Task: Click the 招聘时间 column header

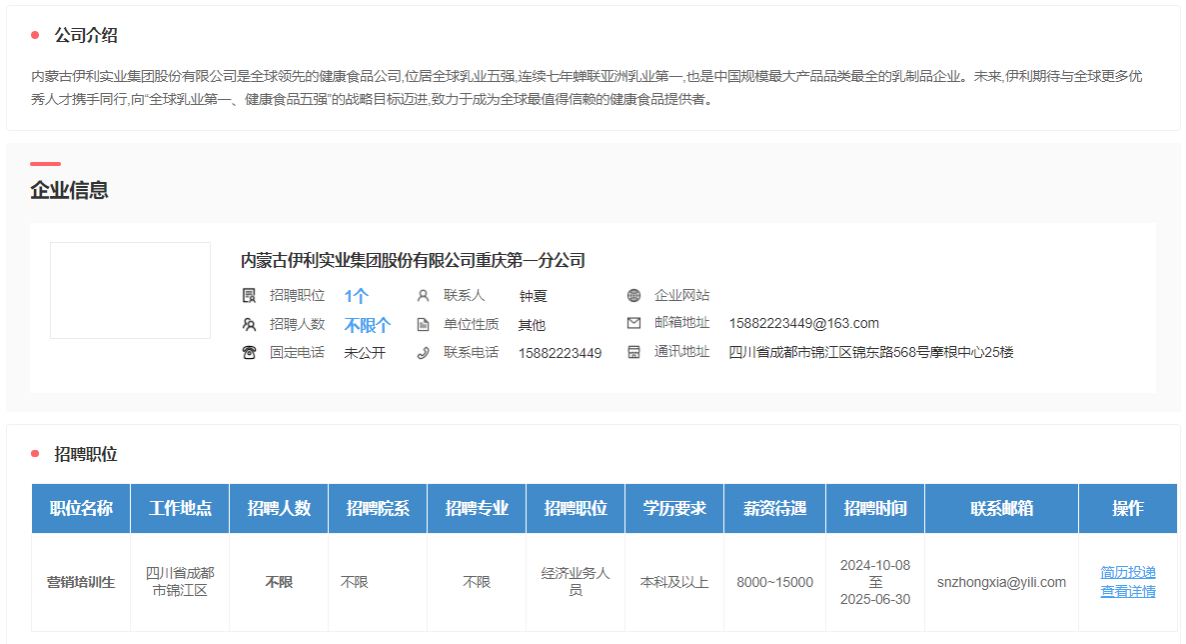Action: pos(875,509)
